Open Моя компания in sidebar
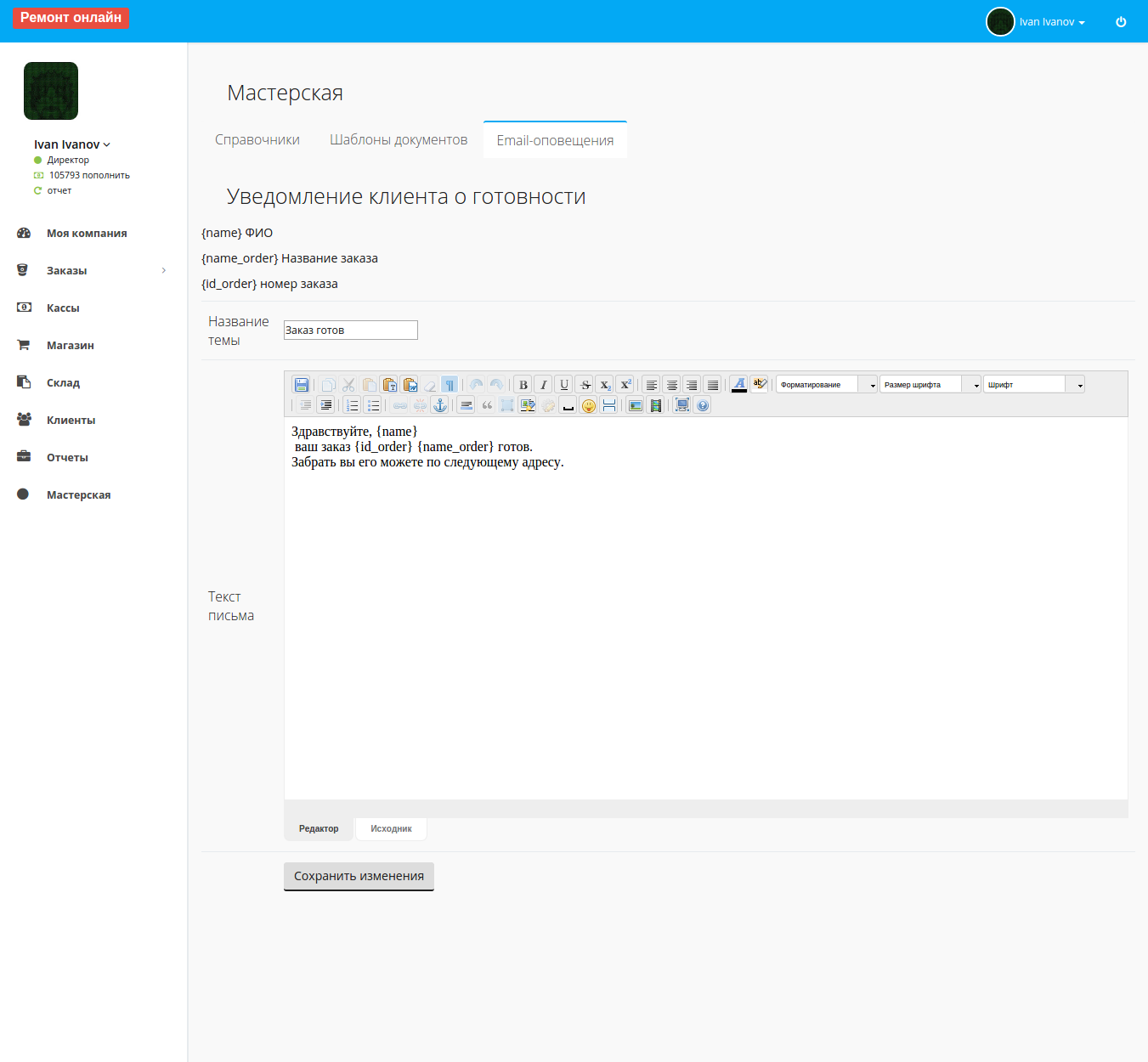 87,234
